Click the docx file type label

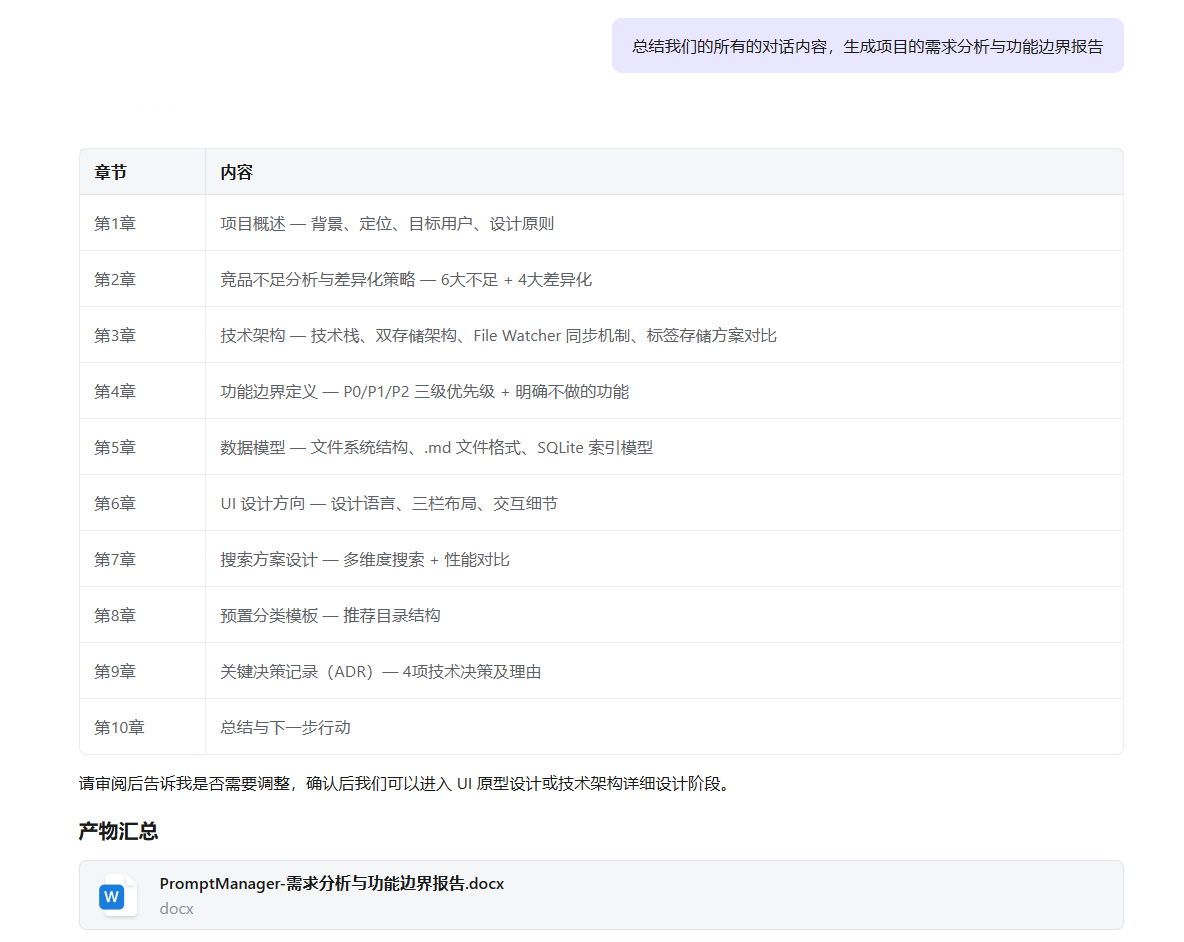(176, 909)
